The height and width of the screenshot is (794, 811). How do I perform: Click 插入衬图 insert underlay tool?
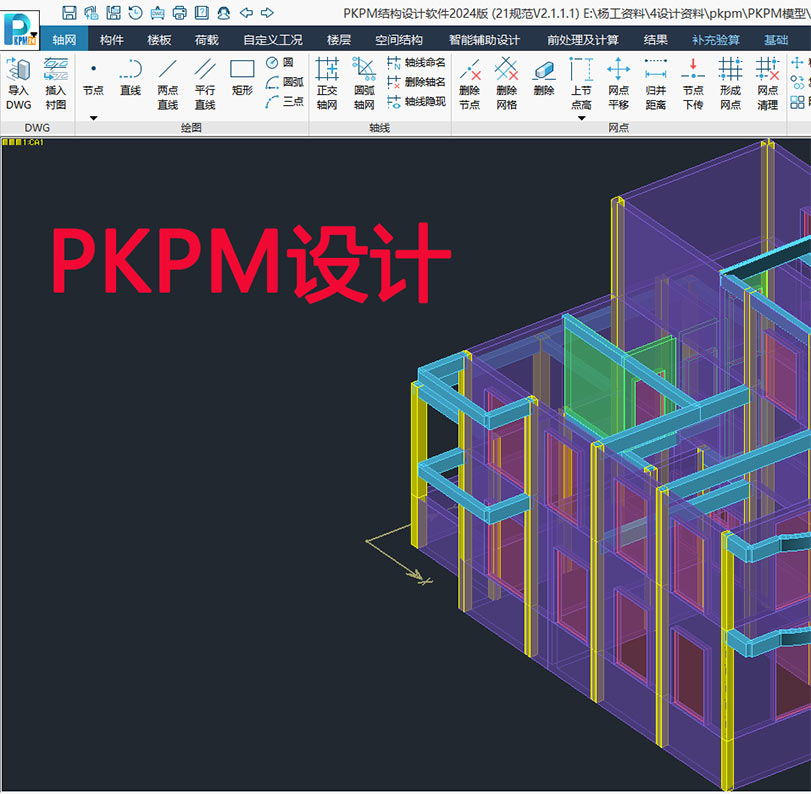[56, 83]
